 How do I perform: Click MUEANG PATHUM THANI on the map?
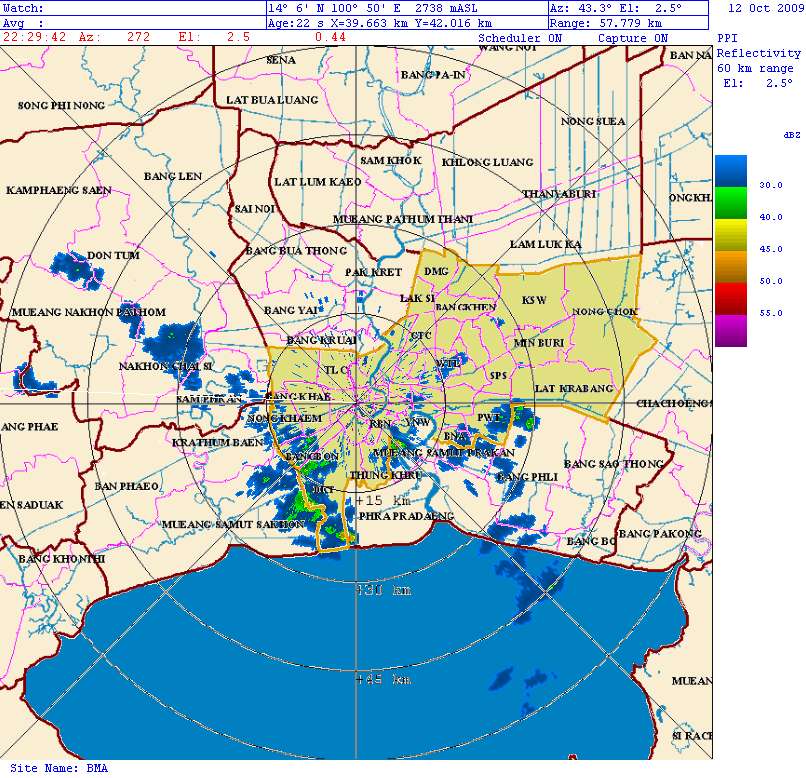[x=403, y=219]
